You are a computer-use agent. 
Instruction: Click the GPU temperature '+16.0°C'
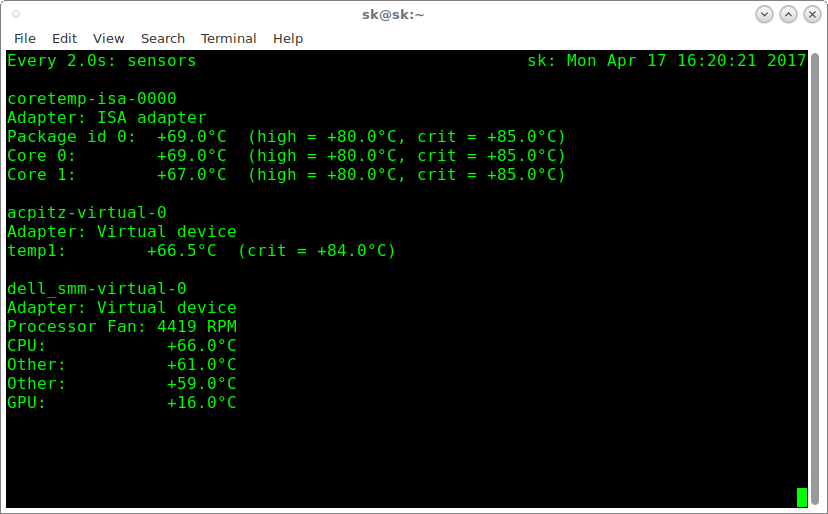202,403
